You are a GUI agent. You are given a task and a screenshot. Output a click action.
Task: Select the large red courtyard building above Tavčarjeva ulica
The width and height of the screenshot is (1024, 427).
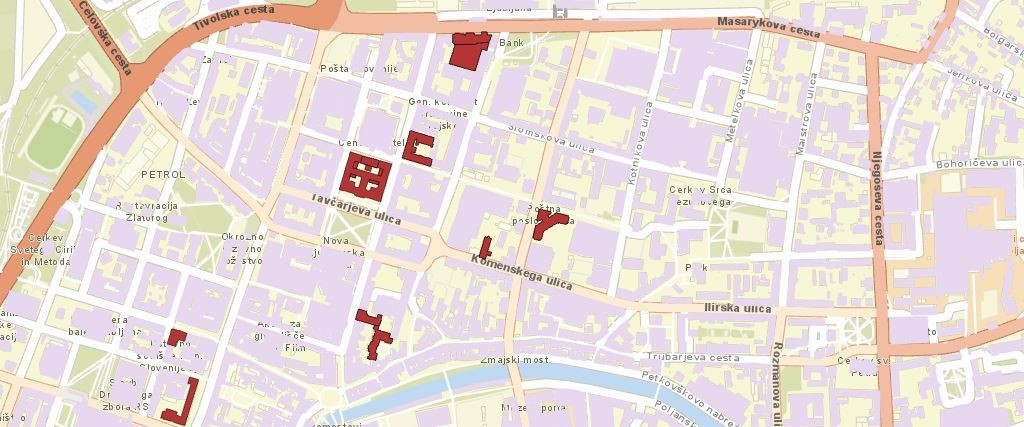[x=365, y=177]
